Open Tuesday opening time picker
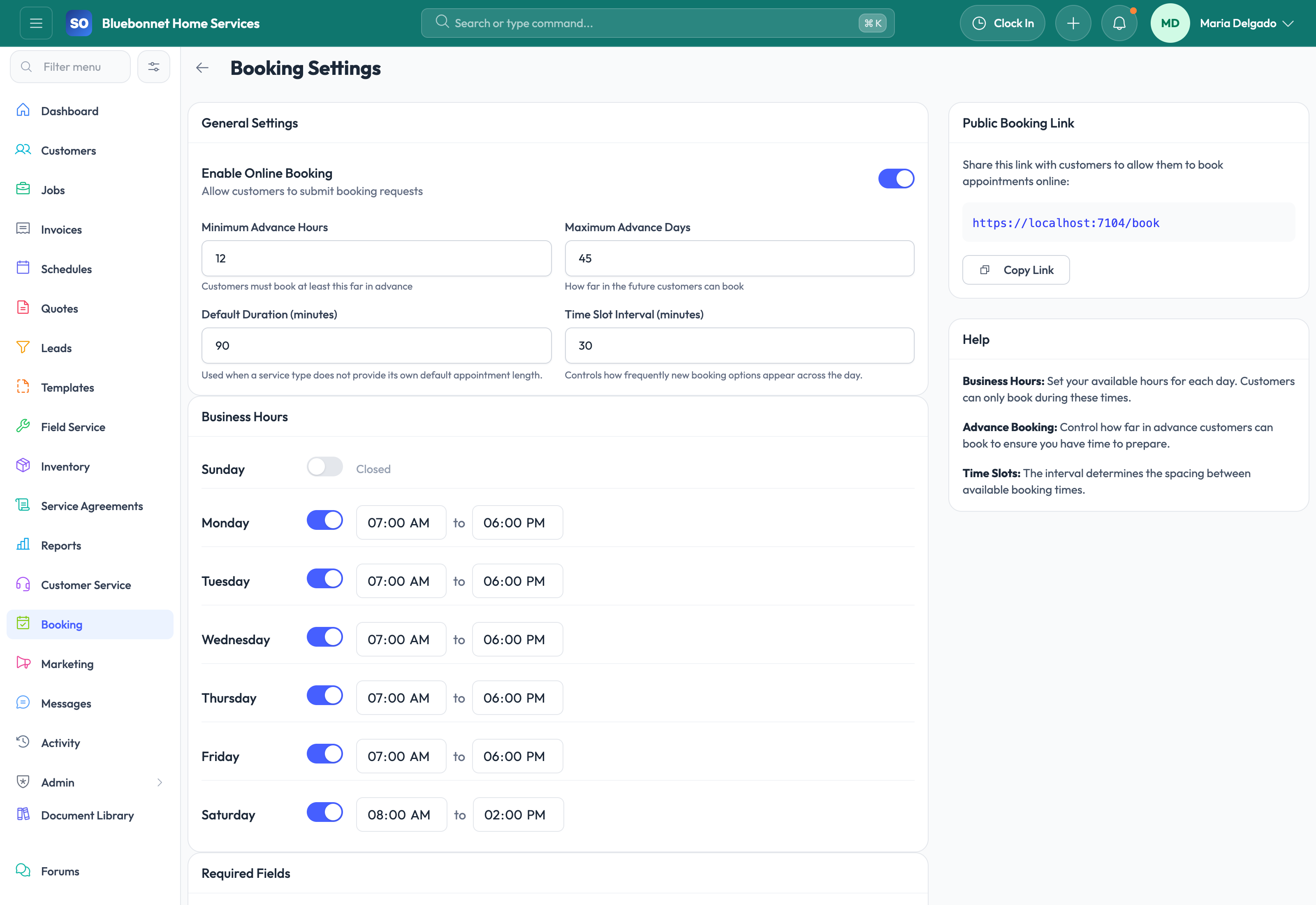 (401, 581)
